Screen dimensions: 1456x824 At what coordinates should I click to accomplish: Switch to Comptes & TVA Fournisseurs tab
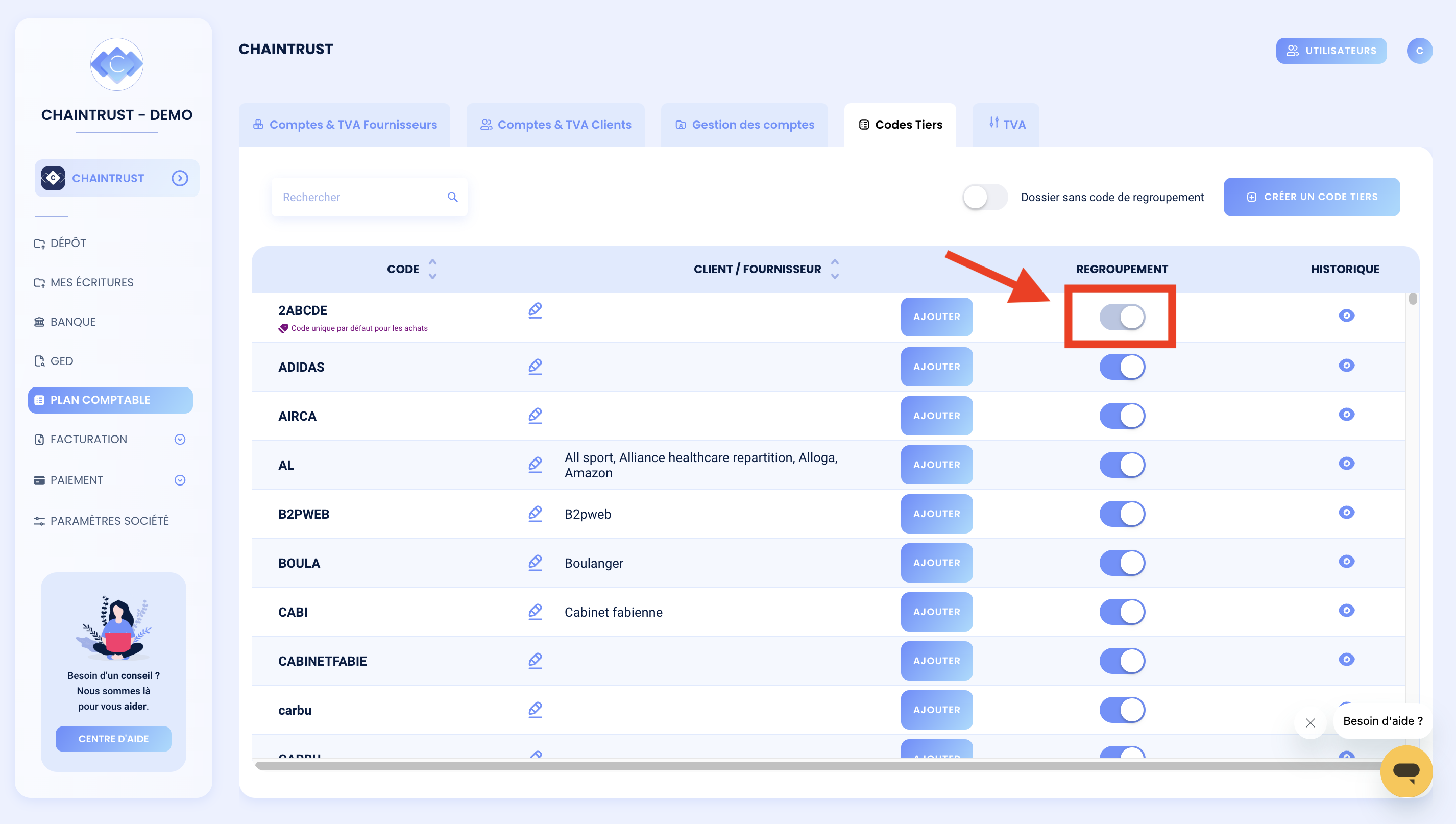click(x=345, y=125)
